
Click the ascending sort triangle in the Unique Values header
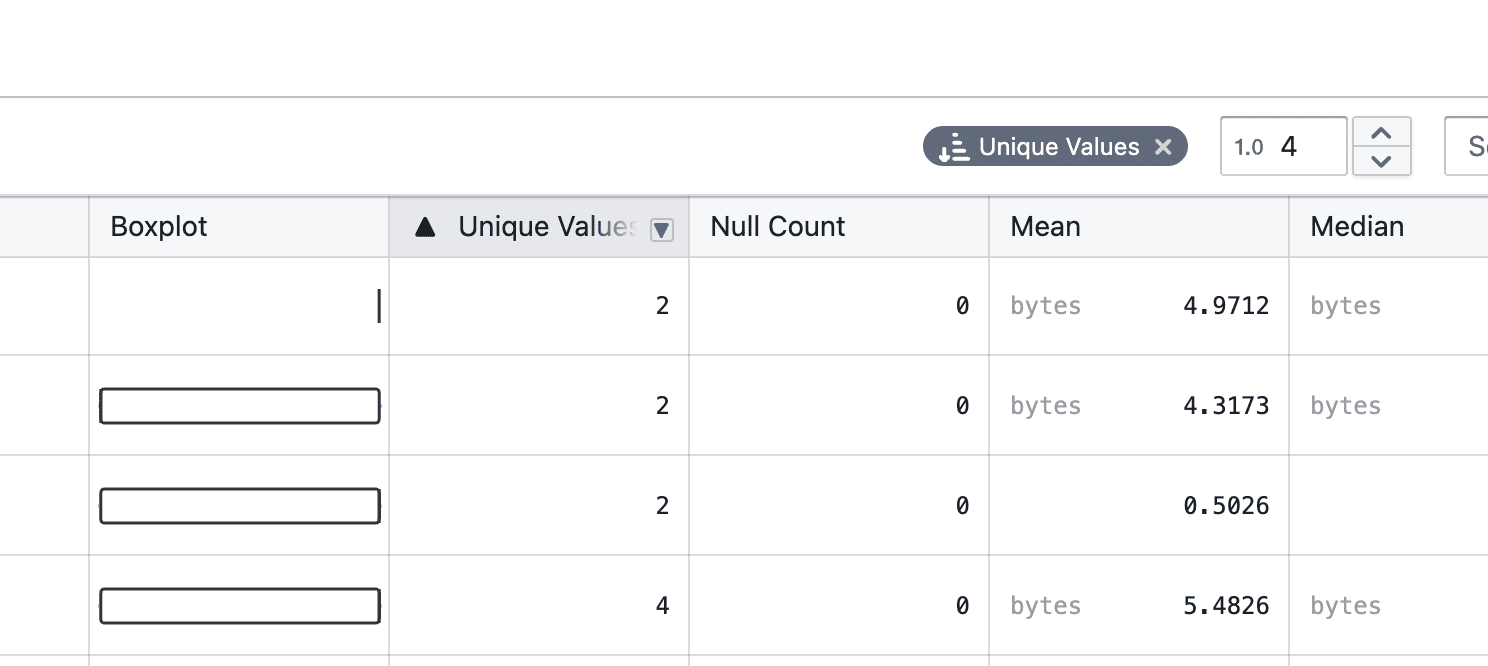coord(425,227)
